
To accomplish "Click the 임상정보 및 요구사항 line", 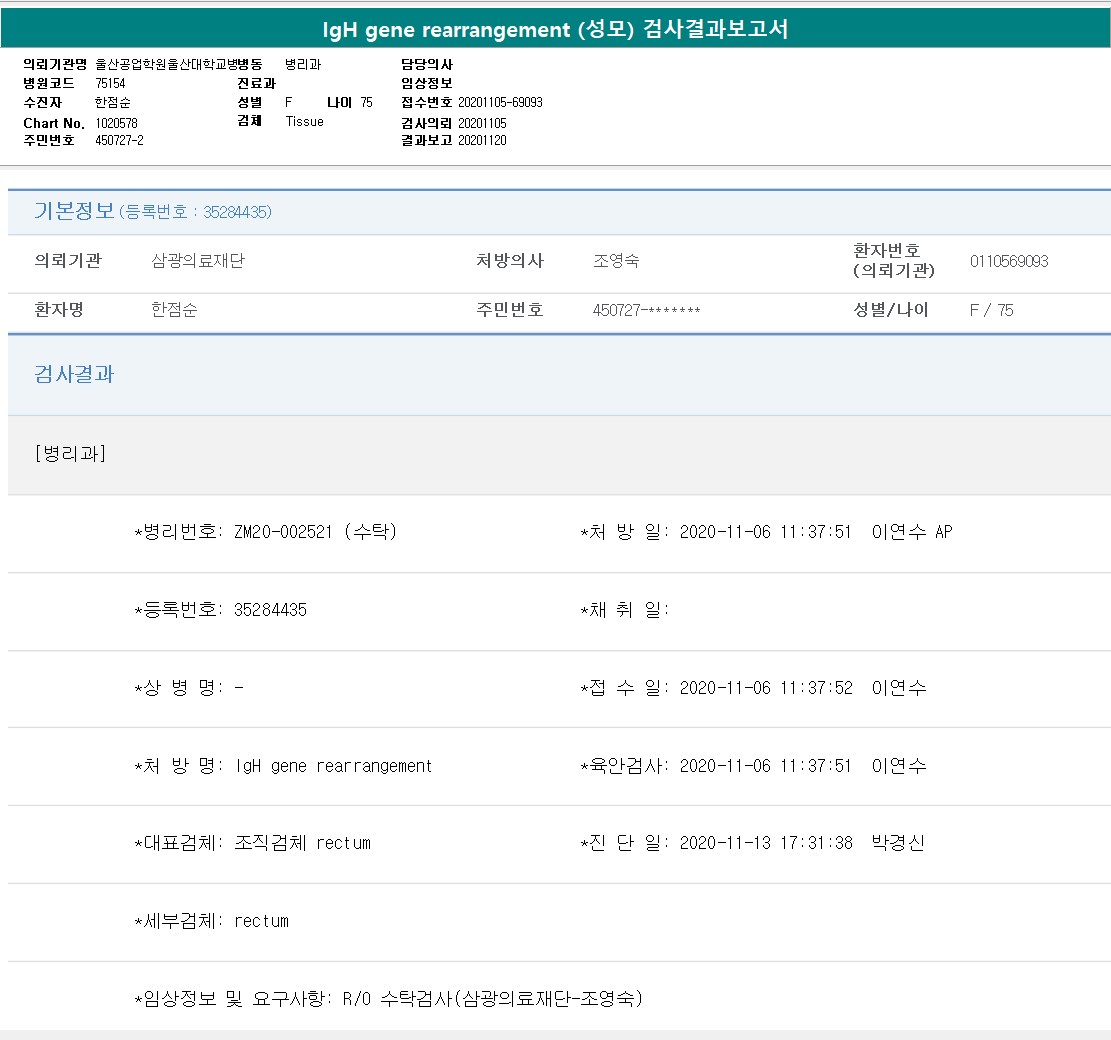I will point(388,998).
